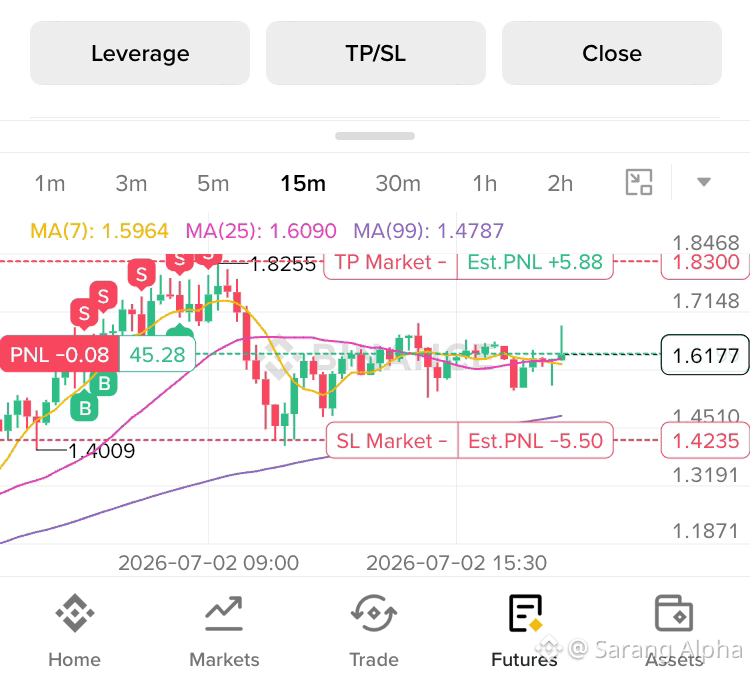
Task: Expand chart to fullscreen view icon
Action: point(639,182)
